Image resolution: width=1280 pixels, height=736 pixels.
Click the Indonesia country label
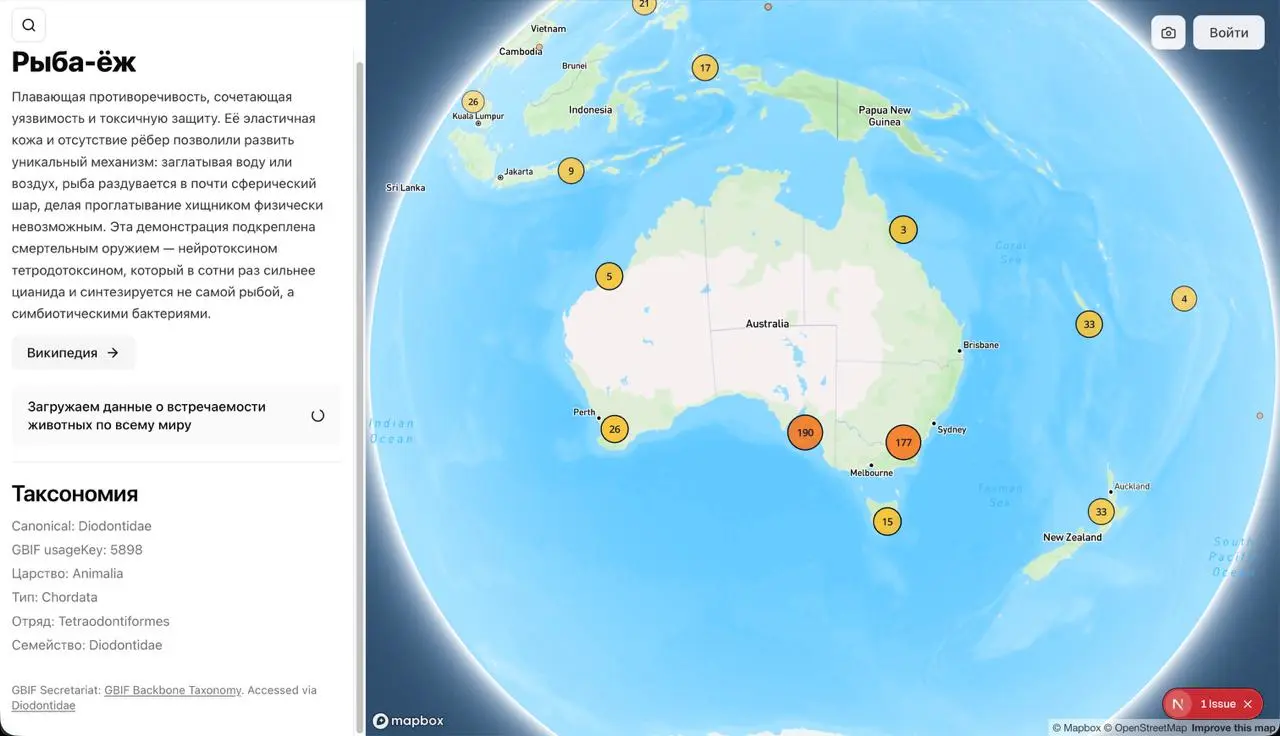coord(590,110)
